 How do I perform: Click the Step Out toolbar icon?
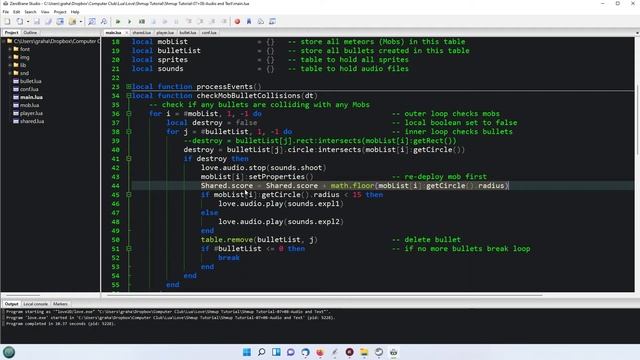click(x=212, y=21)
